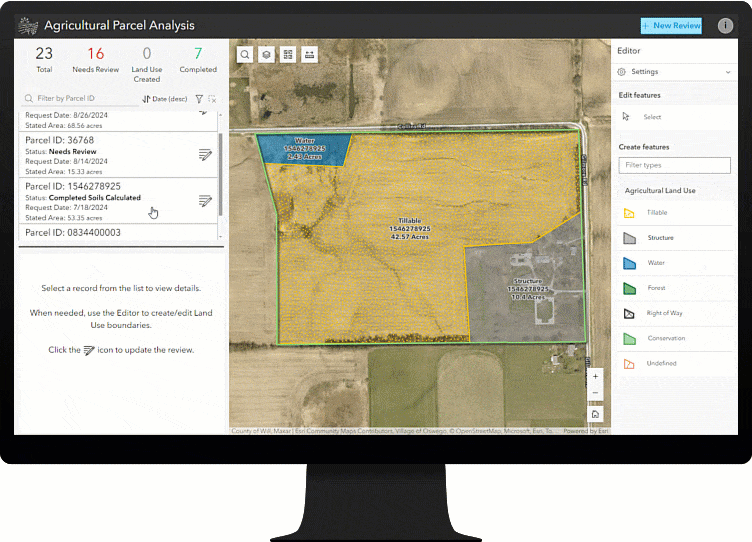The height and width of the screenshot is (542, 752).
Task: Click the Water polygon on map
Action: (305, 149)
